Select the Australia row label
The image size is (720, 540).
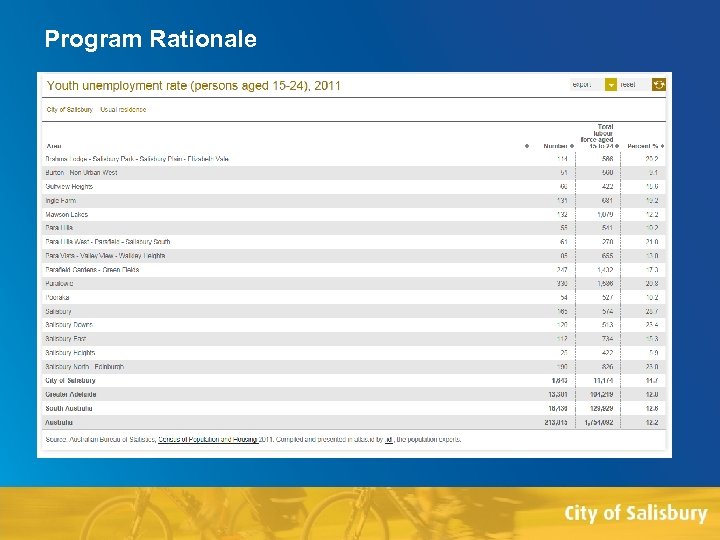59,422
